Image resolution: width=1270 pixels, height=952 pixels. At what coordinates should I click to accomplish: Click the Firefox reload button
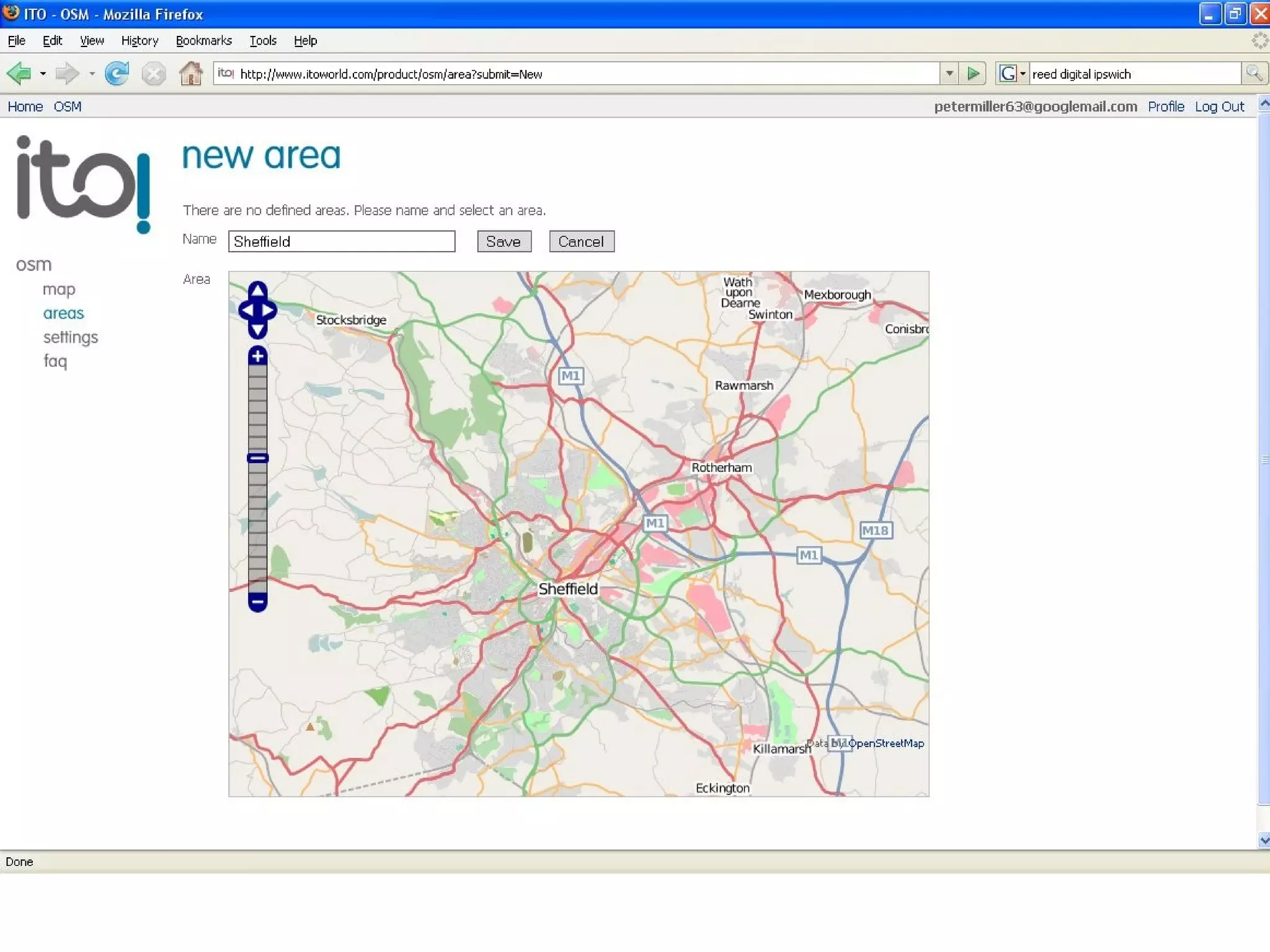coord(117,74)
